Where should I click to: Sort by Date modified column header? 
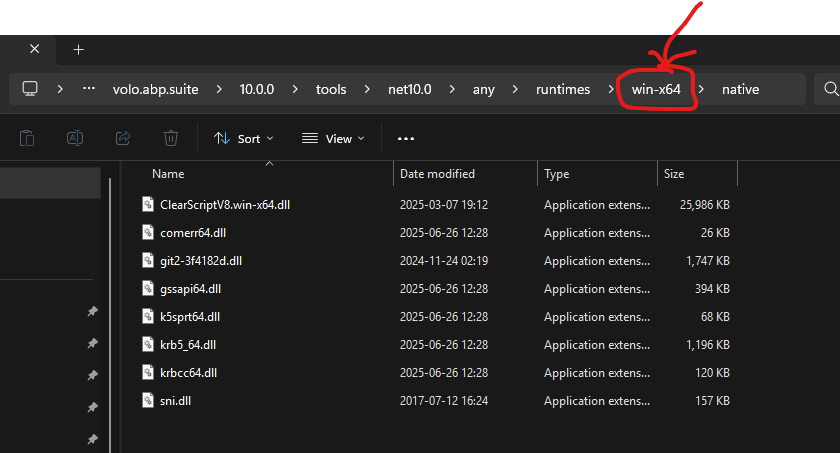pyautogui.click(x=437, y=174)
